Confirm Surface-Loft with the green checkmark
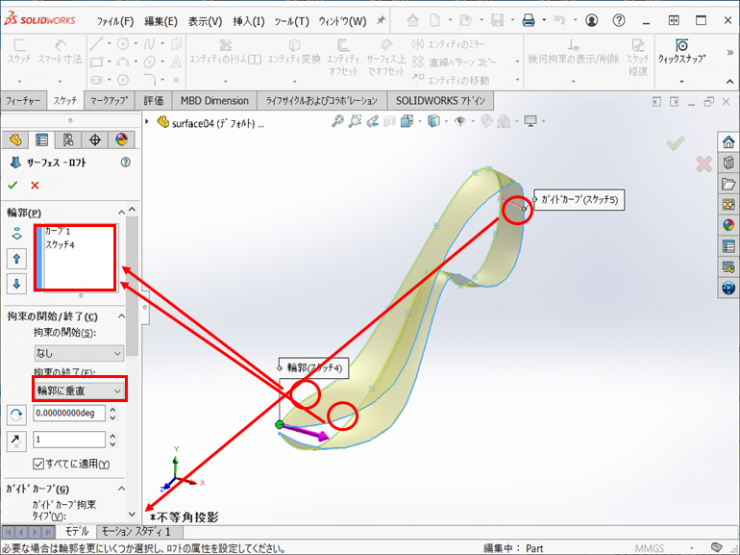 [x=13, y=185]
